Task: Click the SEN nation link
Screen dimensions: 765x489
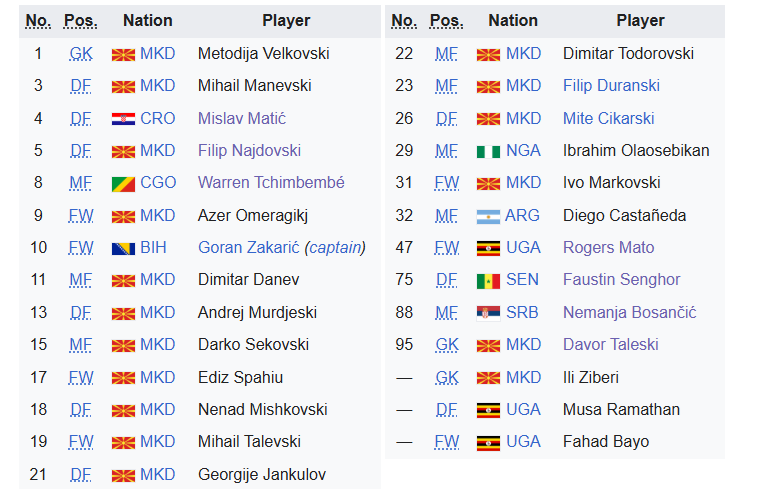Action: click(x=522, y=280)
